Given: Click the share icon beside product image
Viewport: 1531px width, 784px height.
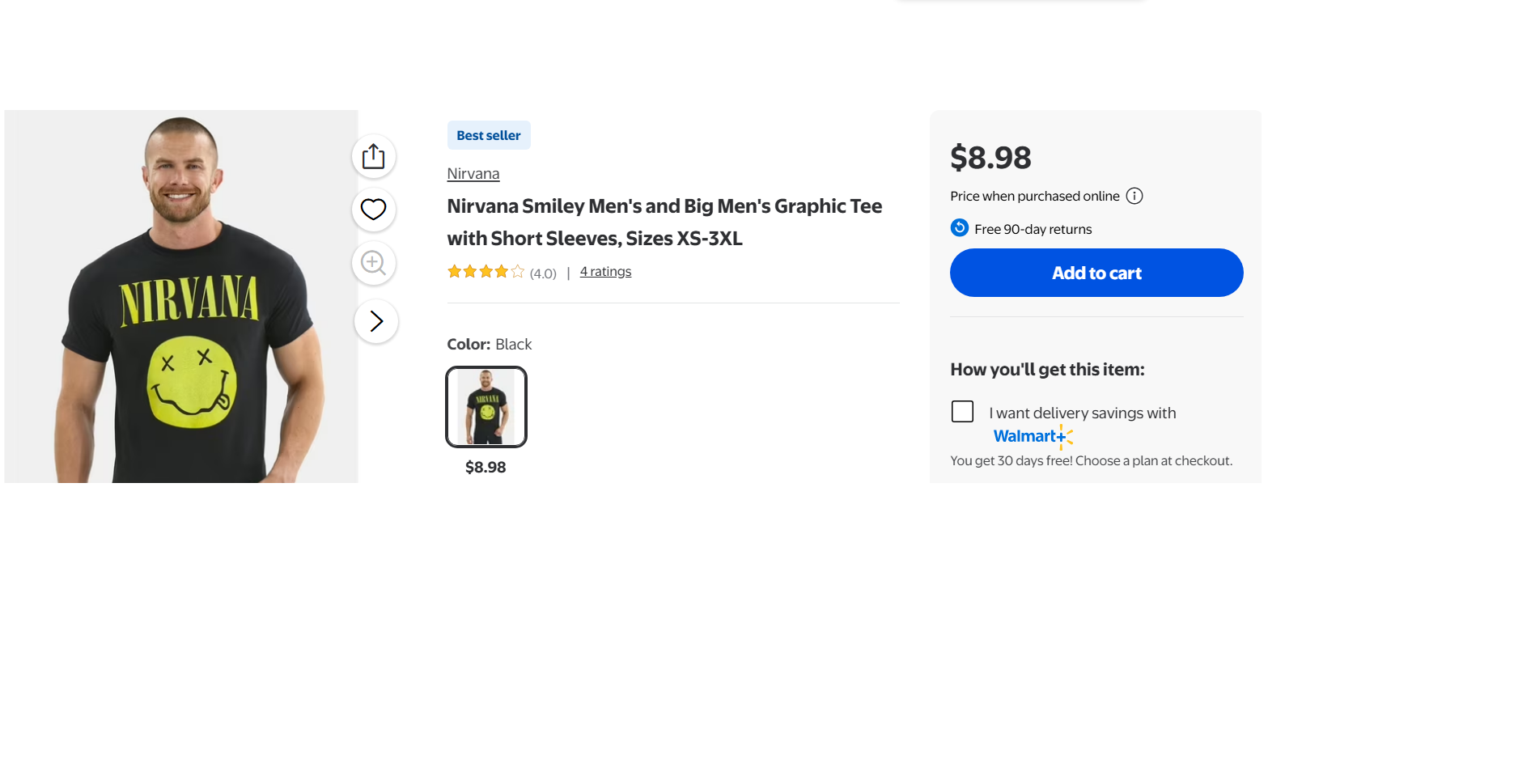Looking at the screenshot, I should coord(373,156).
